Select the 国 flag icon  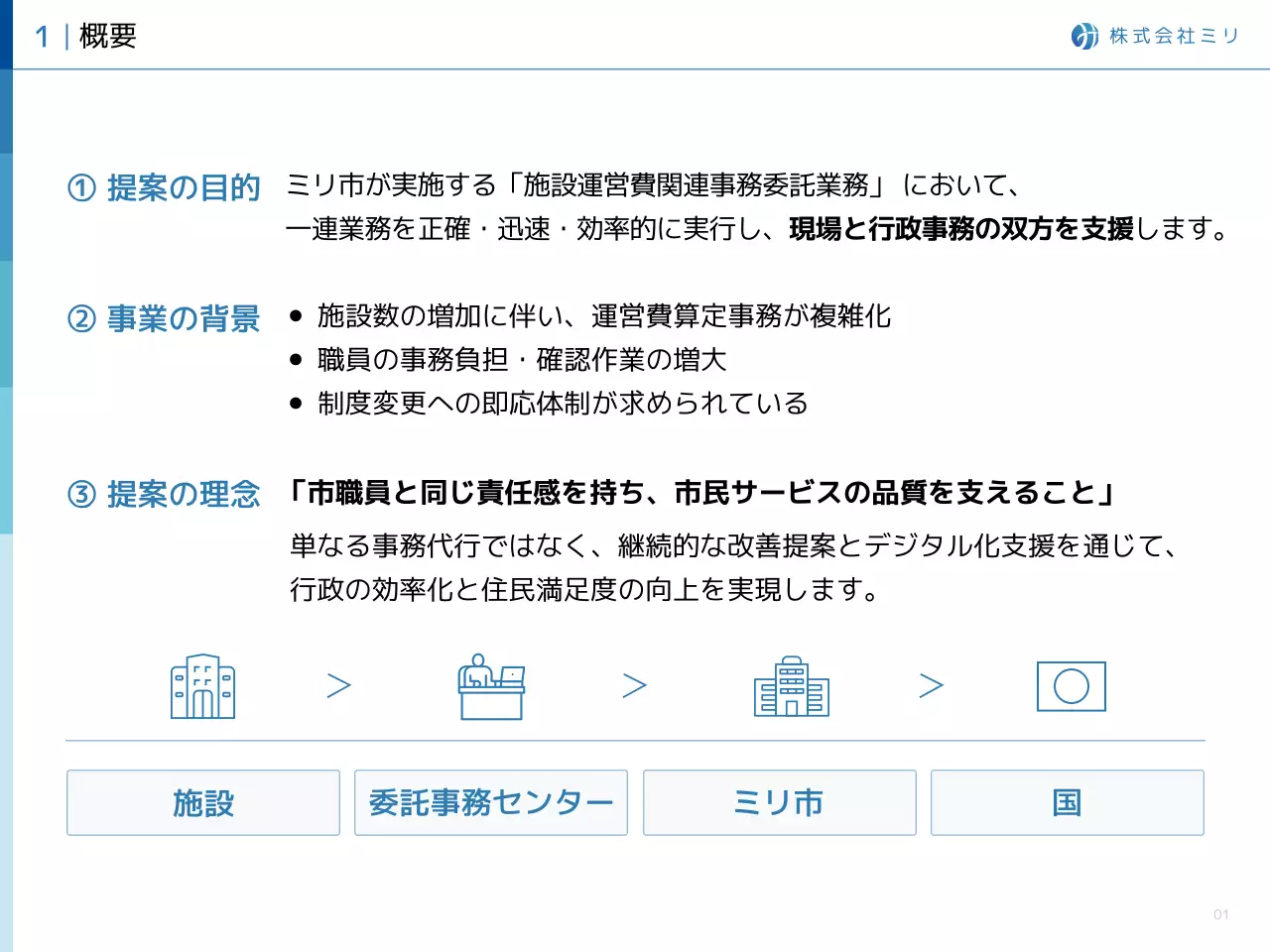[x=1072, y=685]
